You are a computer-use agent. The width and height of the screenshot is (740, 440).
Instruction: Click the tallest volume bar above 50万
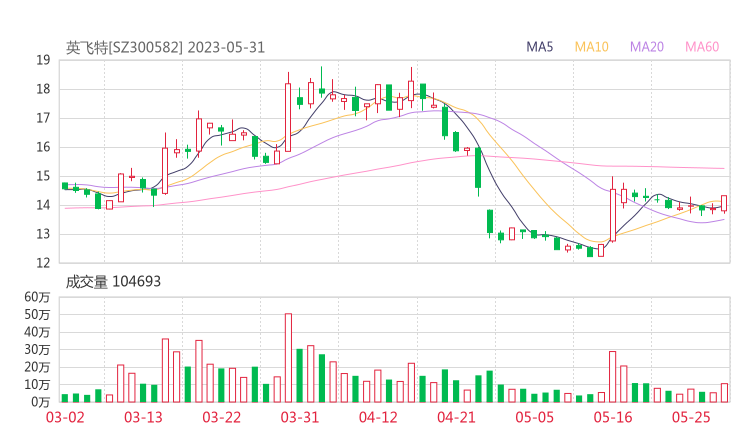(288, 358)
